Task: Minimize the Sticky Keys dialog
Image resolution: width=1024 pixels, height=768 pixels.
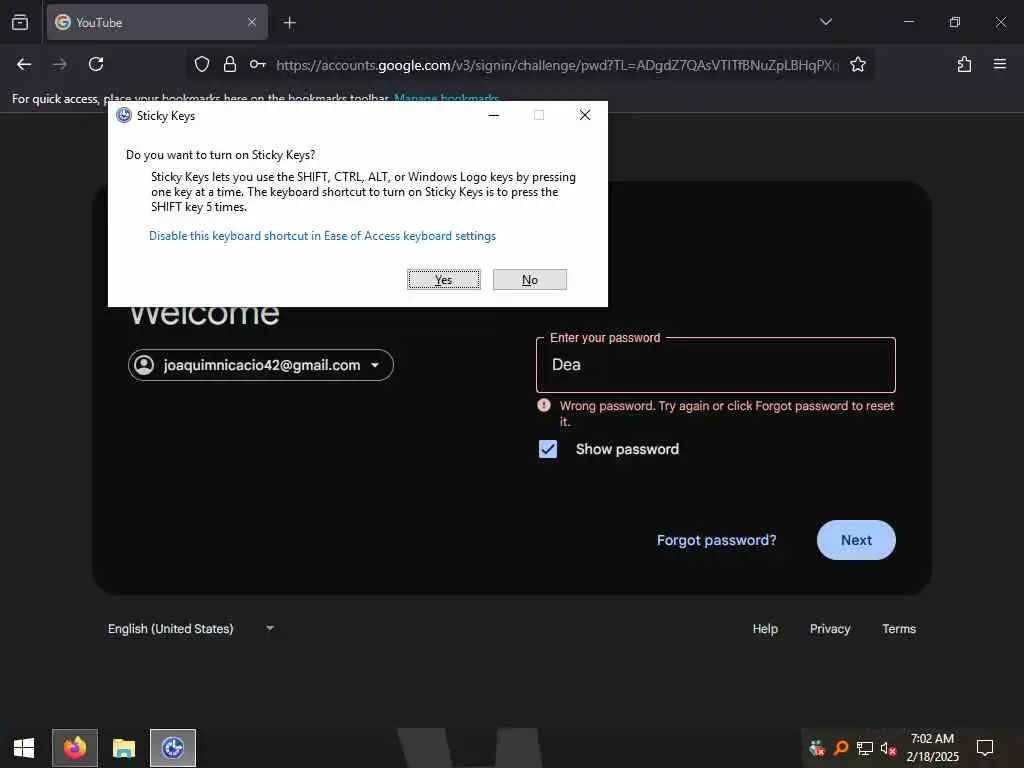Action: 494,115
